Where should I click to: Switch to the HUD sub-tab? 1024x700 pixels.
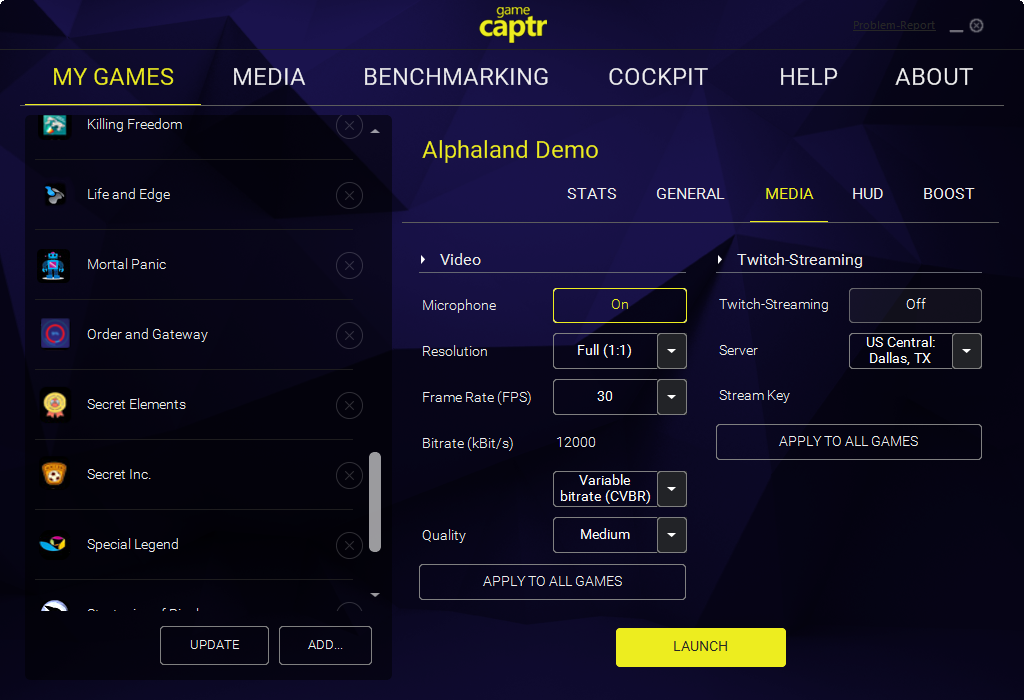click(867, 194)
